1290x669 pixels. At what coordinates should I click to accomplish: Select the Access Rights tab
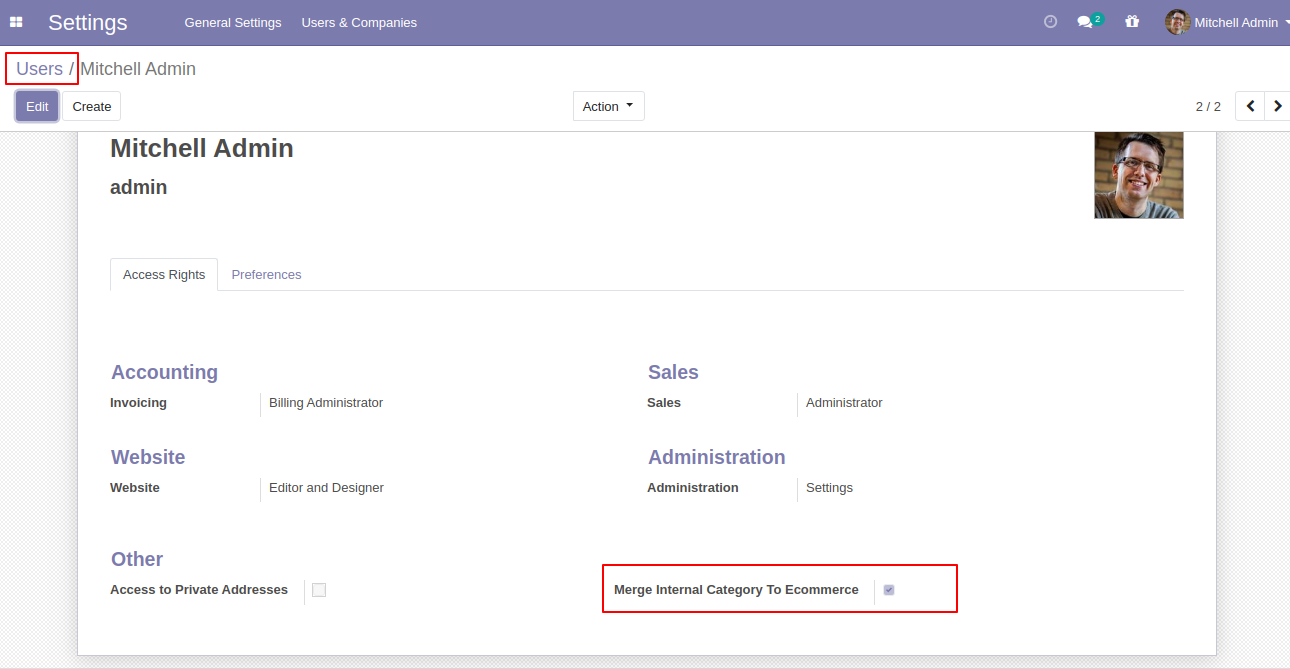[x=164, y=275]
